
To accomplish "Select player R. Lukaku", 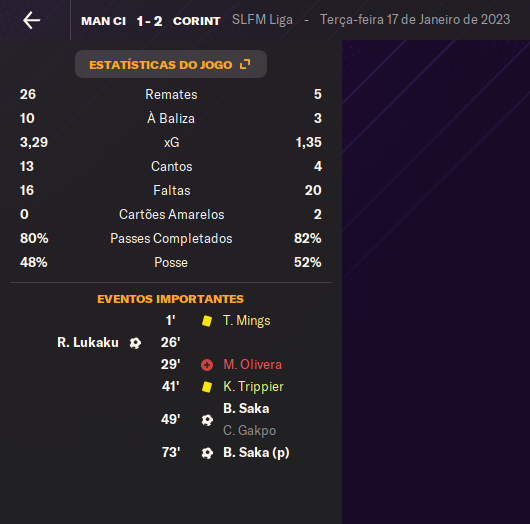I will 88,342.
